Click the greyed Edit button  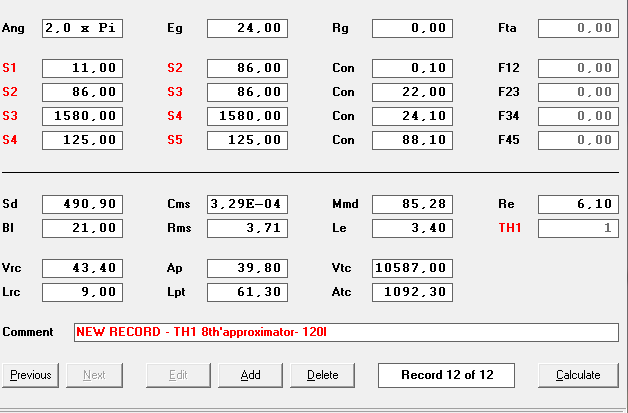tap(178, 375)
